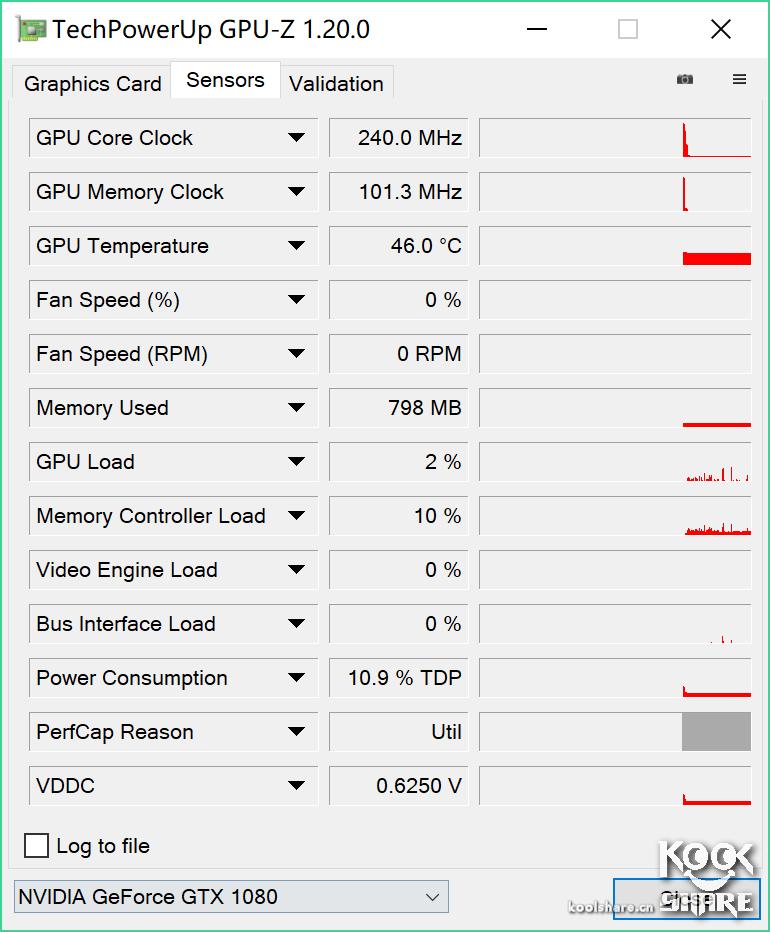Expand the Video Engine Load dropdown
The height and width of the screenshot is (932, 770).
pyautogui.click(x=298, y=569)
